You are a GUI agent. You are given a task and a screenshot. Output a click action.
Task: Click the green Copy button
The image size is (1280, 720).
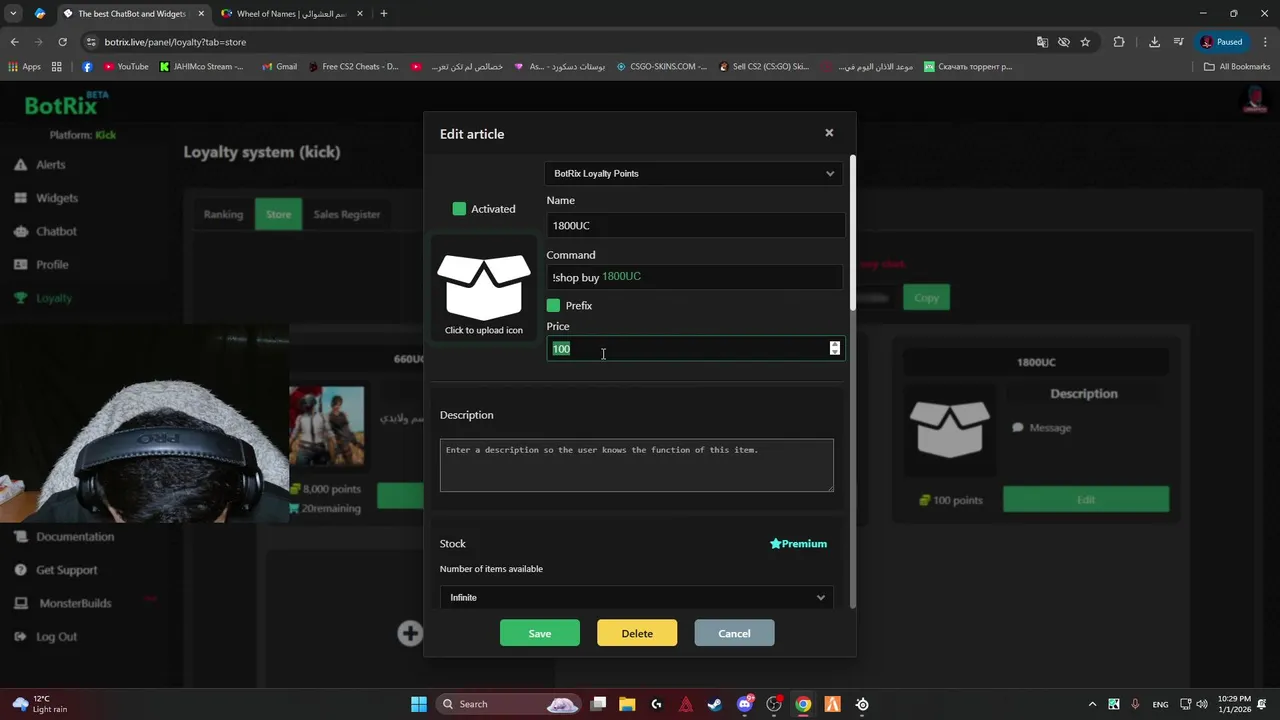click(926, 298)
